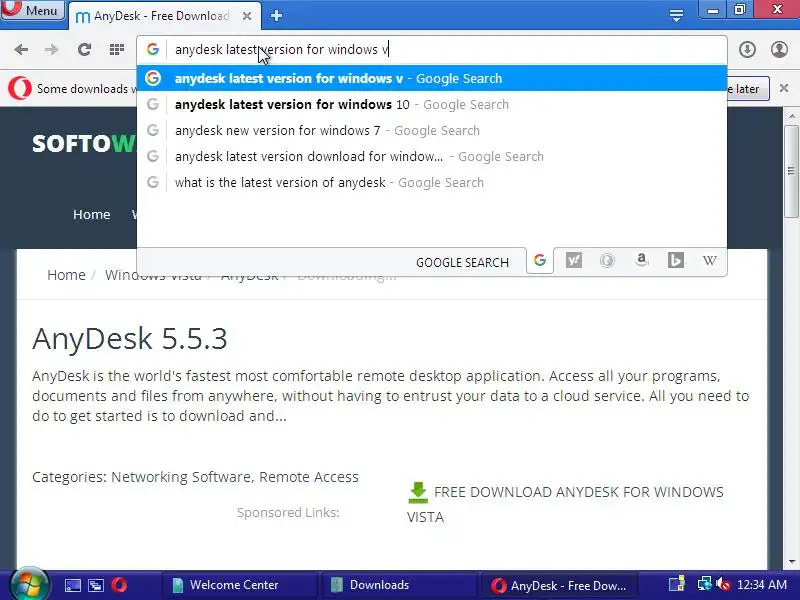
Task: Click the scrollbar down arrow
Action: pos(791,562)
